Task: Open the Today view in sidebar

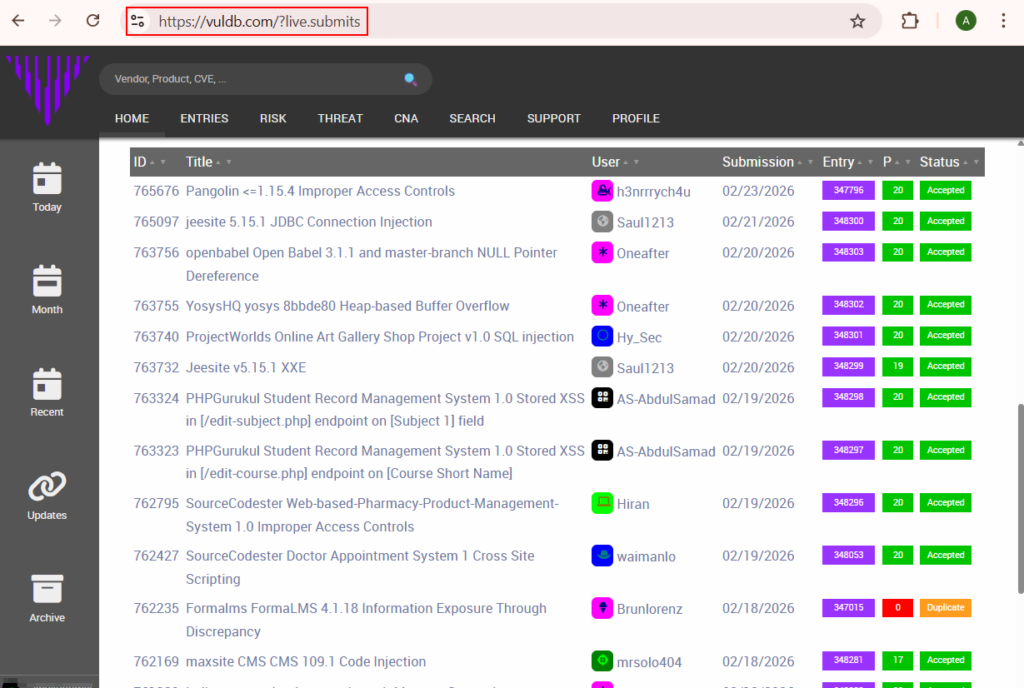Action: tap(46, 185)
